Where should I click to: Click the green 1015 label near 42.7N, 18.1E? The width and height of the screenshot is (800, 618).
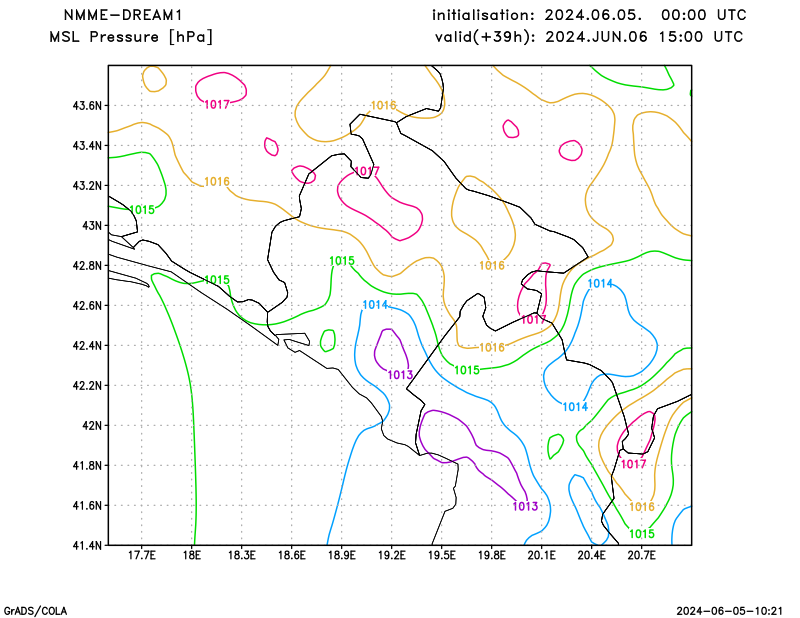217,280
